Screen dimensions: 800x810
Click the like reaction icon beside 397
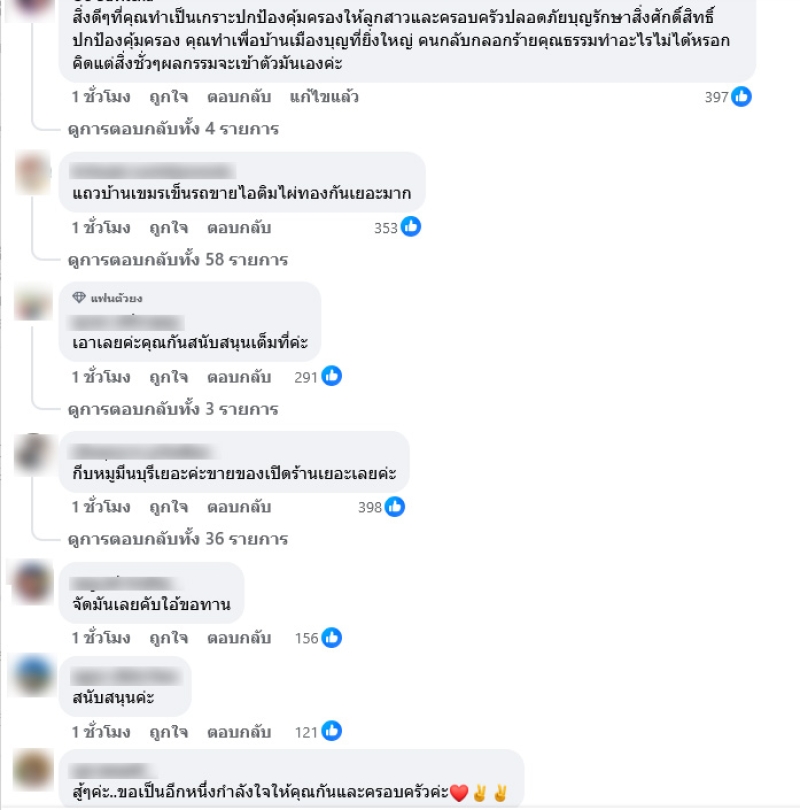coord(741,97)
